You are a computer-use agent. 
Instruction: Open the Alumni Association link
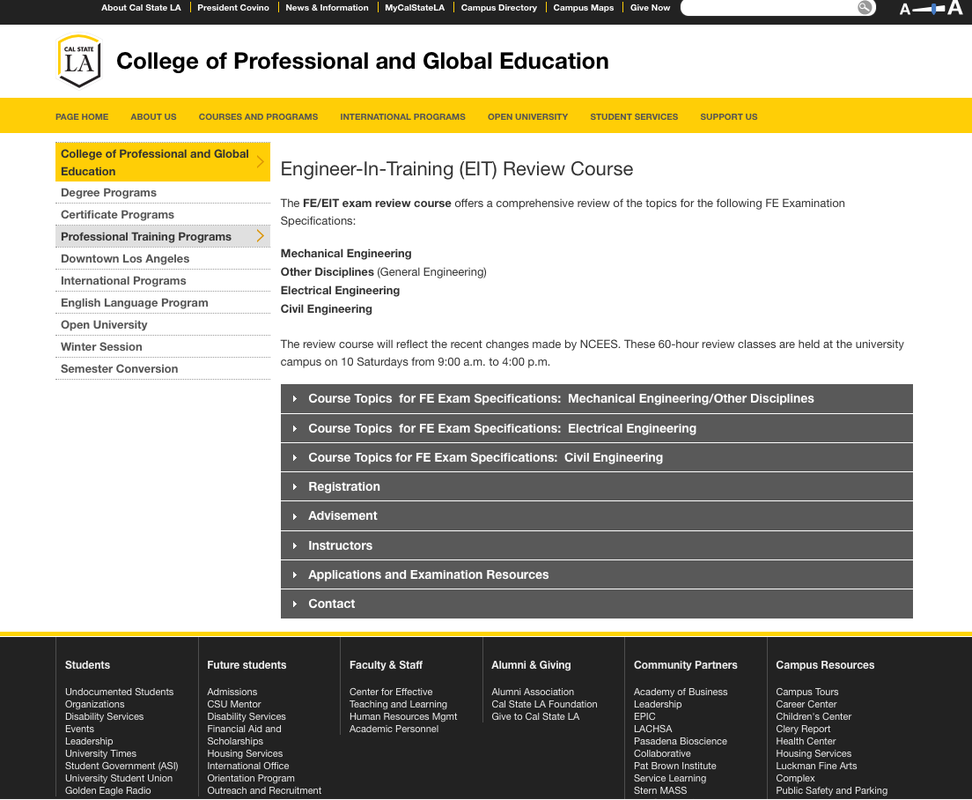click(534, 691)
